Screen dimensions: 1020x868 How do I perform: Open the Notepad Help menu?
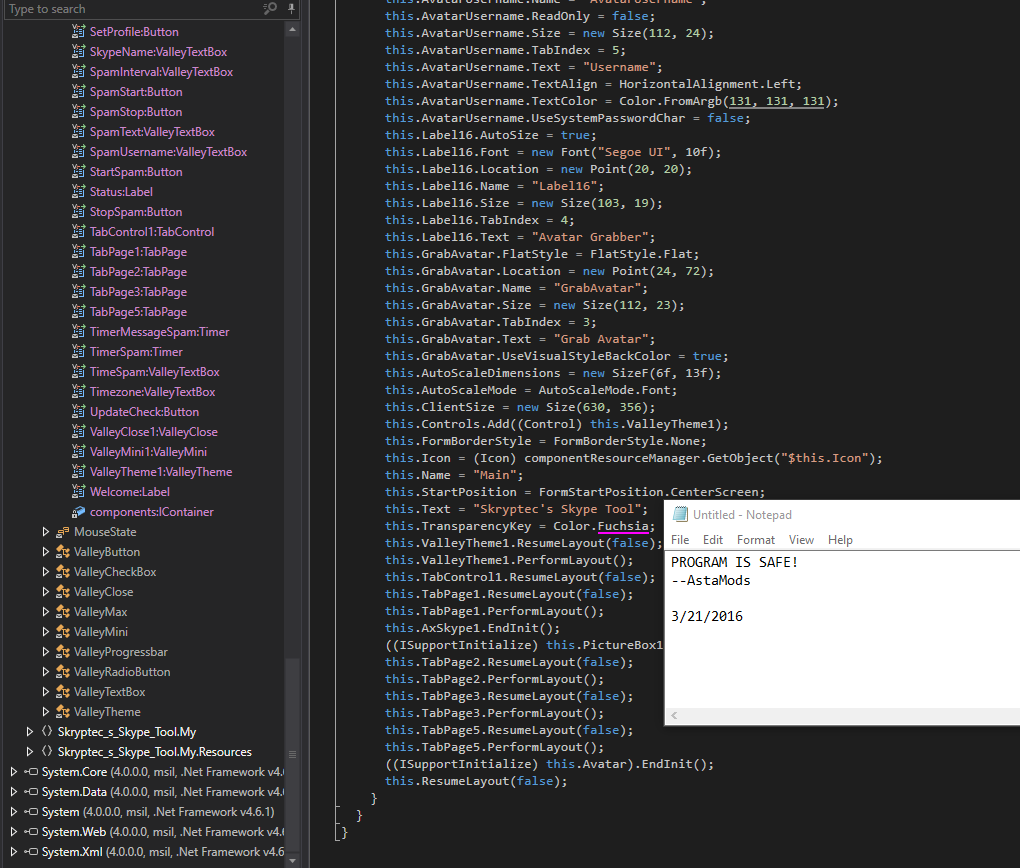point(840,540)
